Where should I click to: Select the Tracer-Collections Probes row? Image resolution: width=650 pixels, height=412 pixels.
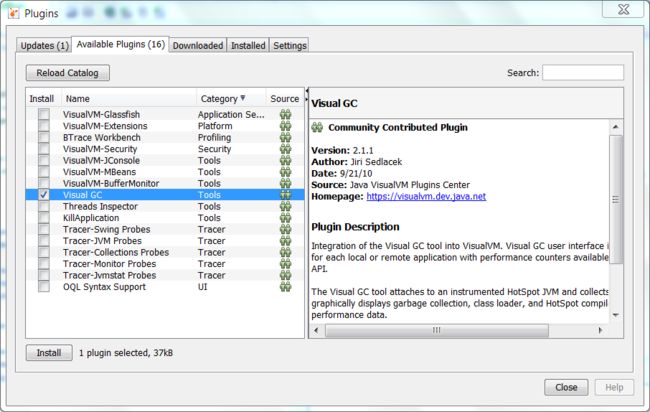165,252
